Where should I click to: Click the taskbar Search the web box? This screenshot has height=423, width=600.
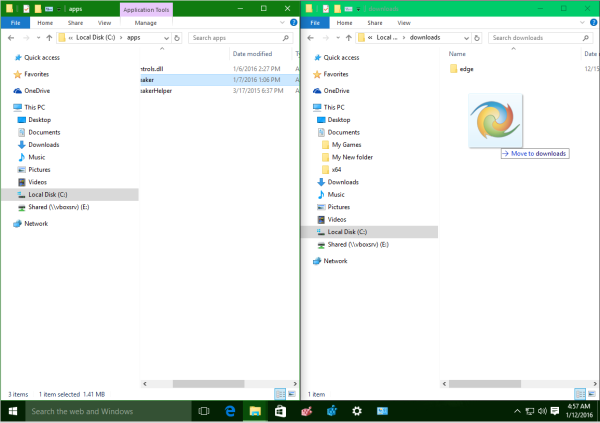pos(108,411)
